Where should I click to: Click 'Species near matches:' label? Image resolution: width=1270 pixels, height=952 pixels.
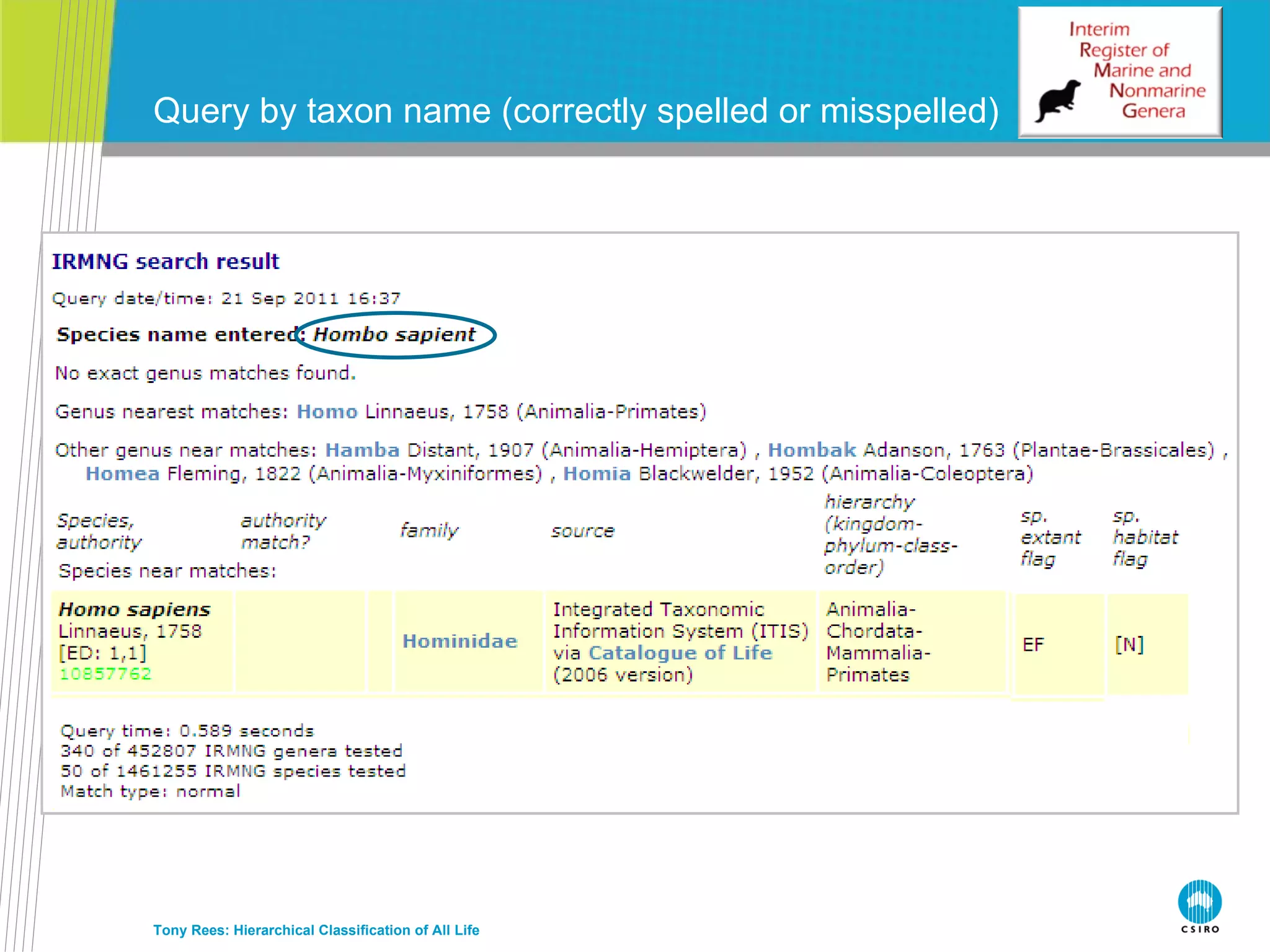pyautogui.click(x=167, y=571)
